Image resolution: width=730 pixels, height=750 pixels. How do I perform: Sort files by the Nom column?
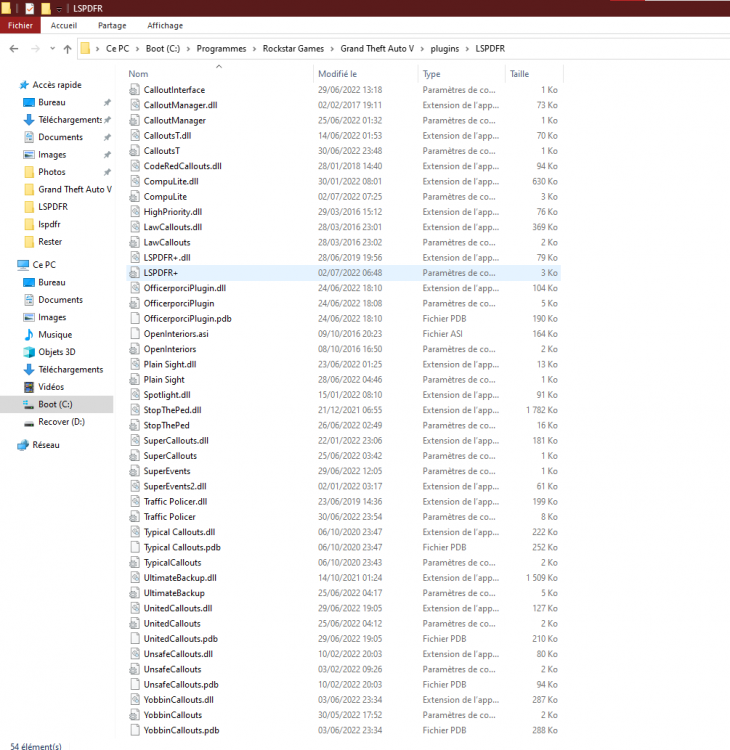pos(138,74)
